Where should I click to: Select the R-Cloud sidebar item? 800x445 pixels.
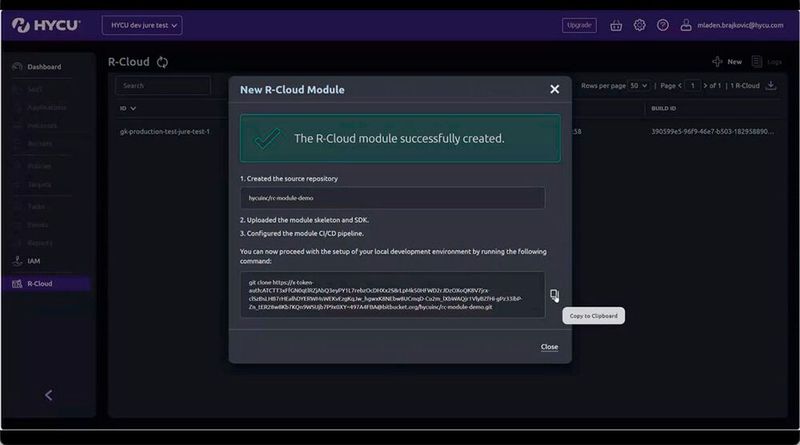tap(46, 284)
